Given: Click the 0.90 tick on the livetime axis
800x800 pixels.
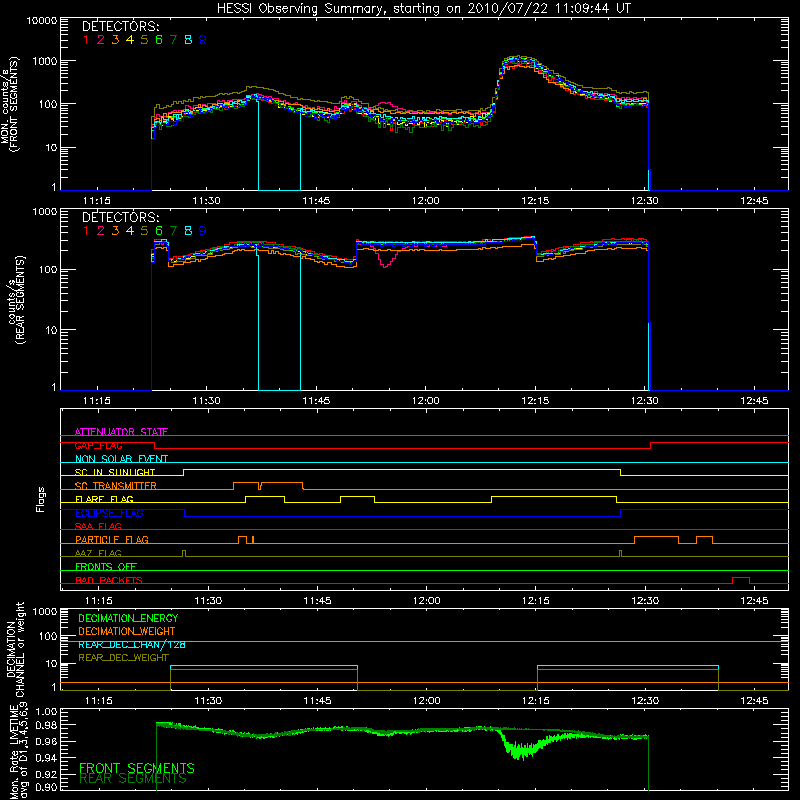Looking at the screenshot, I should pyautogui.click(x=46, y=787).
